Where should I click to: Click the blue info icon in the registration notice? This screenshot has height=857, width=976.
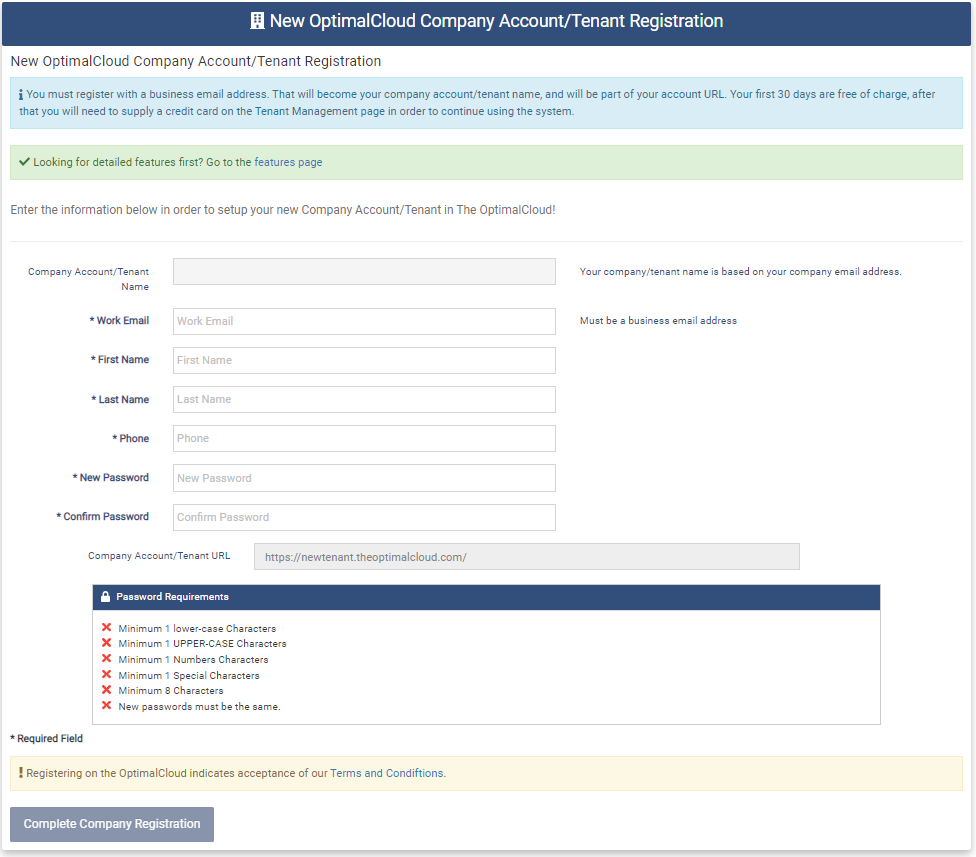(x=22, y=94)
